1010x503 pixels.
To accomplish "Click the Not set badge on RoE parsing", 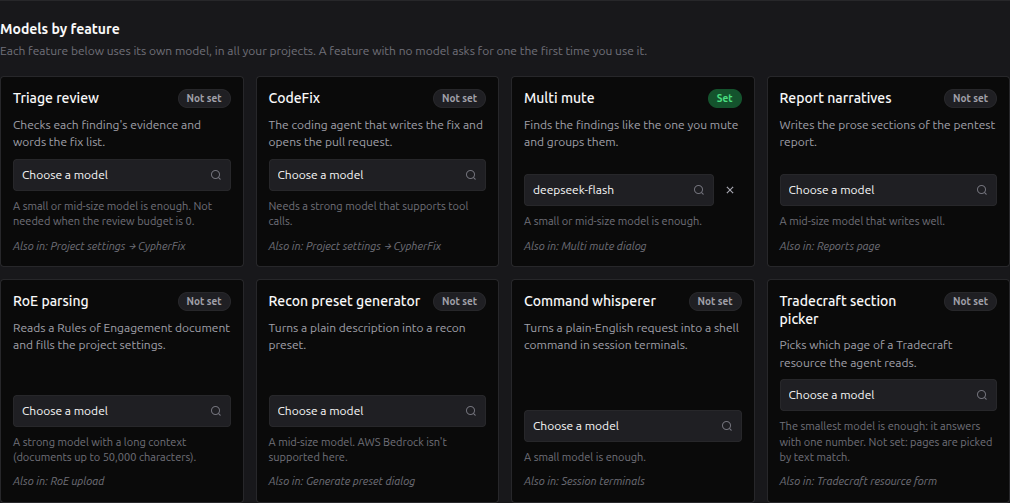I will tap(204, 301).
